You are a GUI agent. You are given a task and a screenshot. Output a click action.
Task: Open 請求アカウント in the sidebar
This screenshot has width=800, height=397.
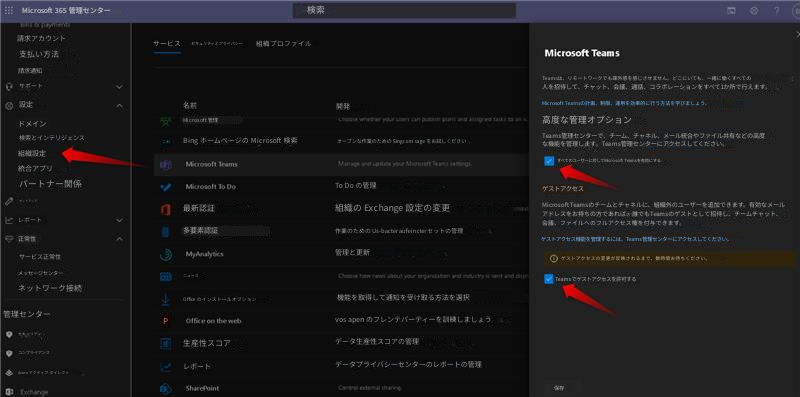pyautogui.click(x=41, y=38)
